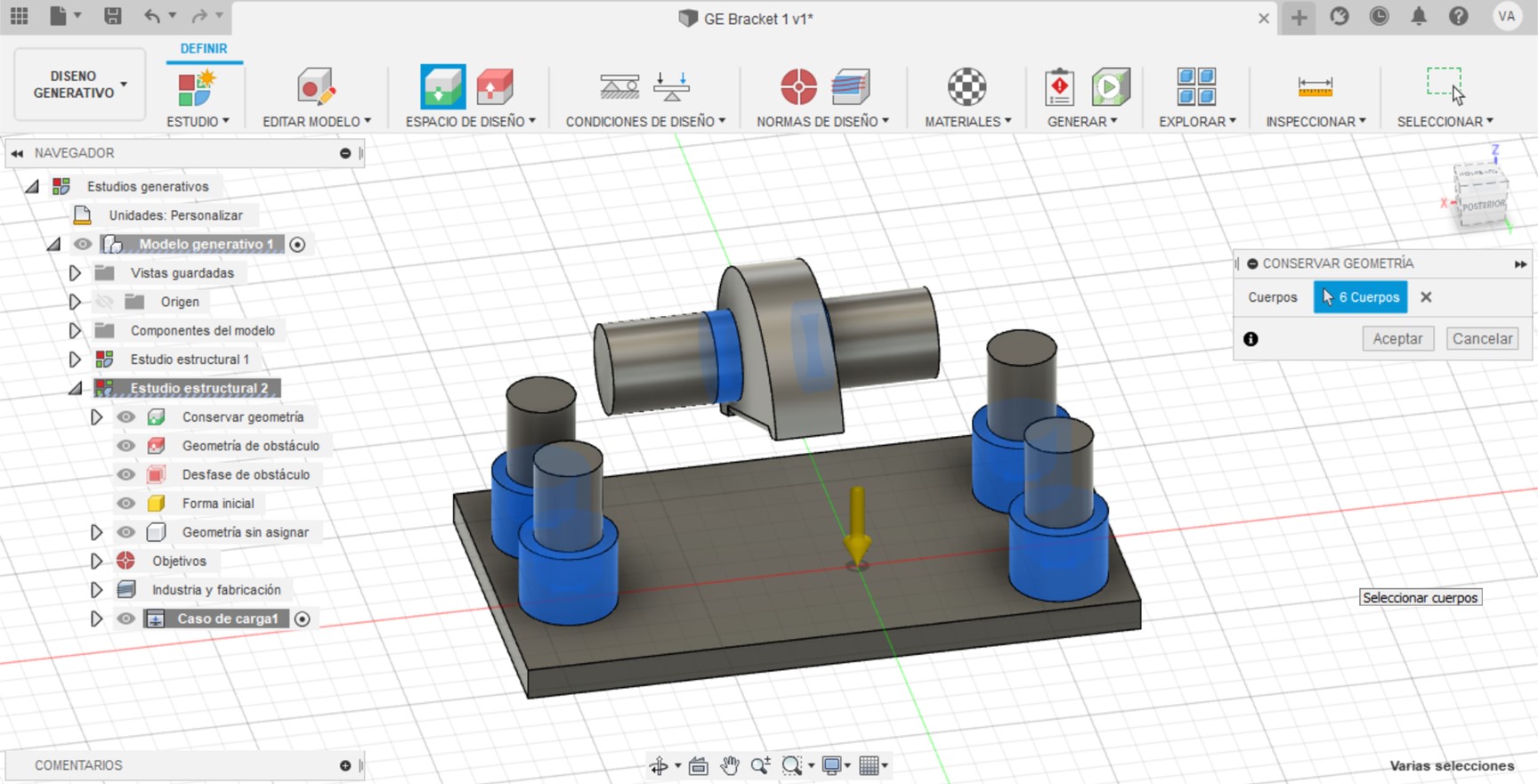The image size is (1538, 784).
Task: Expand Estudio estructural 1
Action: tap(75, 360)
